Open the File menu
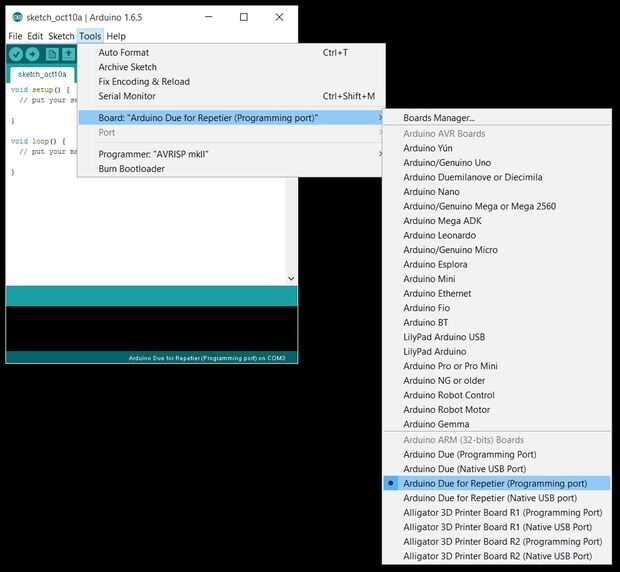The image size is (620, 572). [15, 36]
